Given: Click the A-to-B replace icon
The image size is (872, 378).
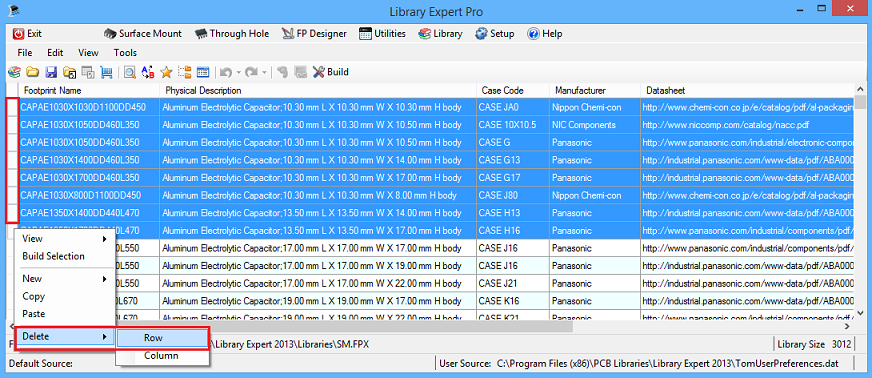Looking at the screenshot, I should (x=148, y=72).
